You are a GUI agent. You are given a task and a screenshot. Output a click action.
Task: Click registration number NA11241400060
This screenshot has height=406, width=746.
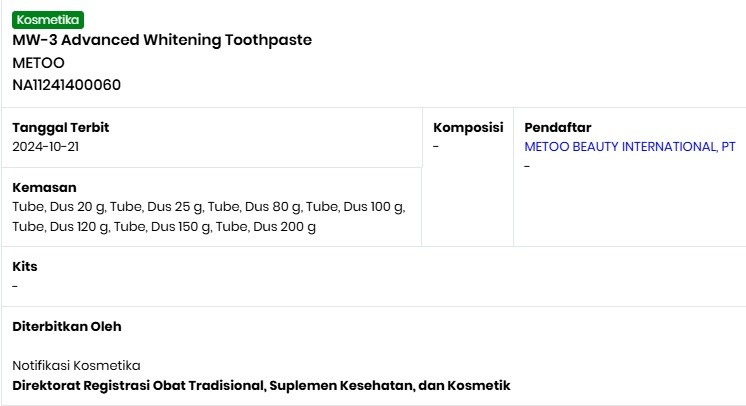pyautogui.click(x=66, y=85)
